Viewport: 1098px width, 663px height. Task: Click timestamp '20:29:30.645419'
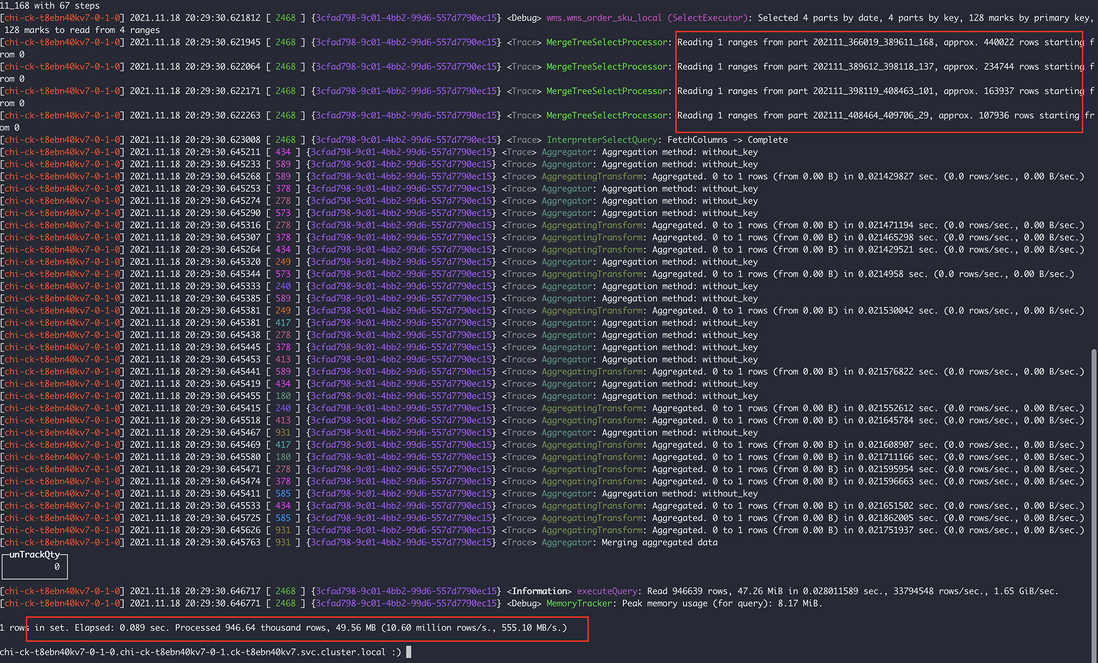223,384
